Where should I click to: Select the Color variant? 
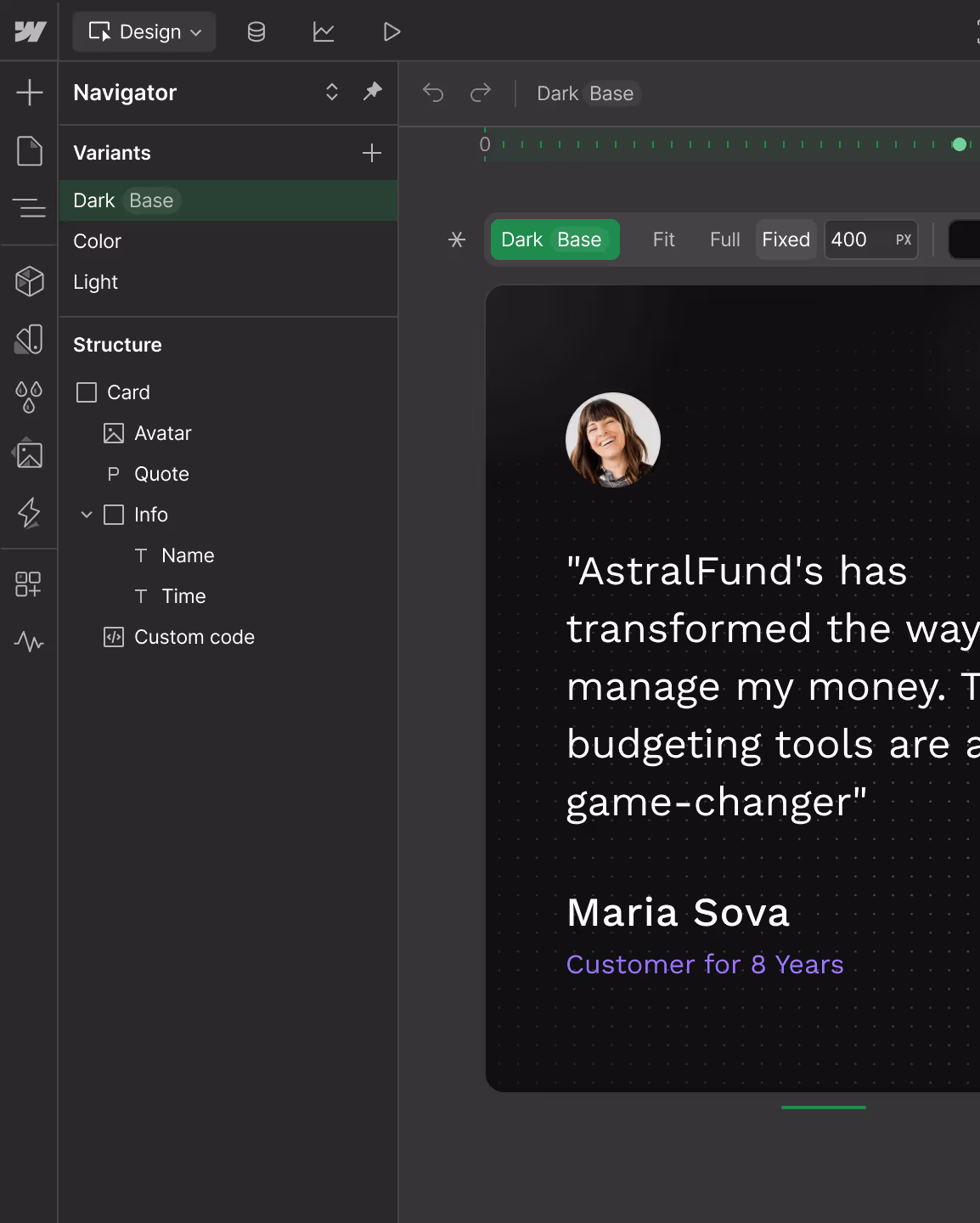coord(228,241)
